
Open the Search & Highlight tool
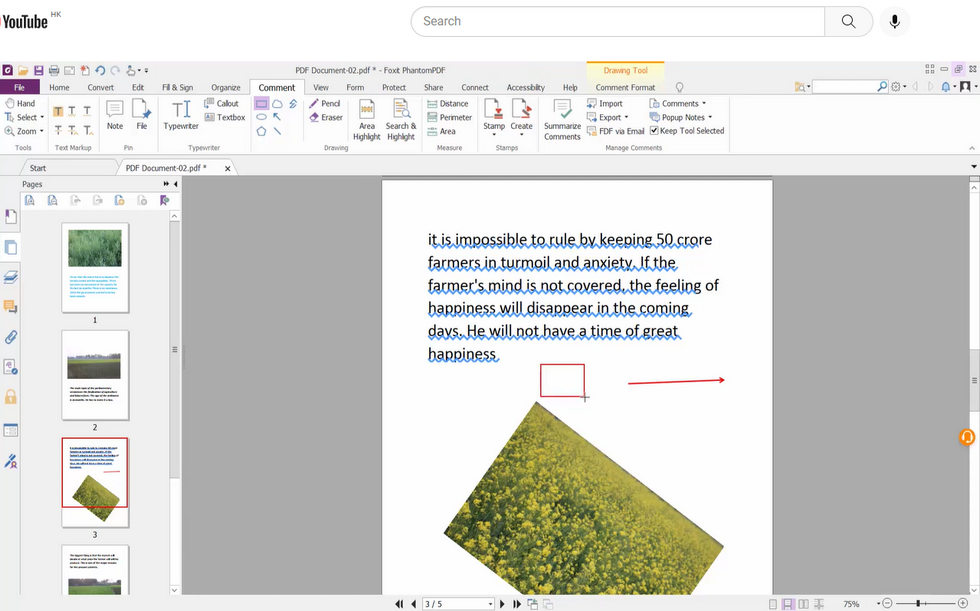coord(400,120)
